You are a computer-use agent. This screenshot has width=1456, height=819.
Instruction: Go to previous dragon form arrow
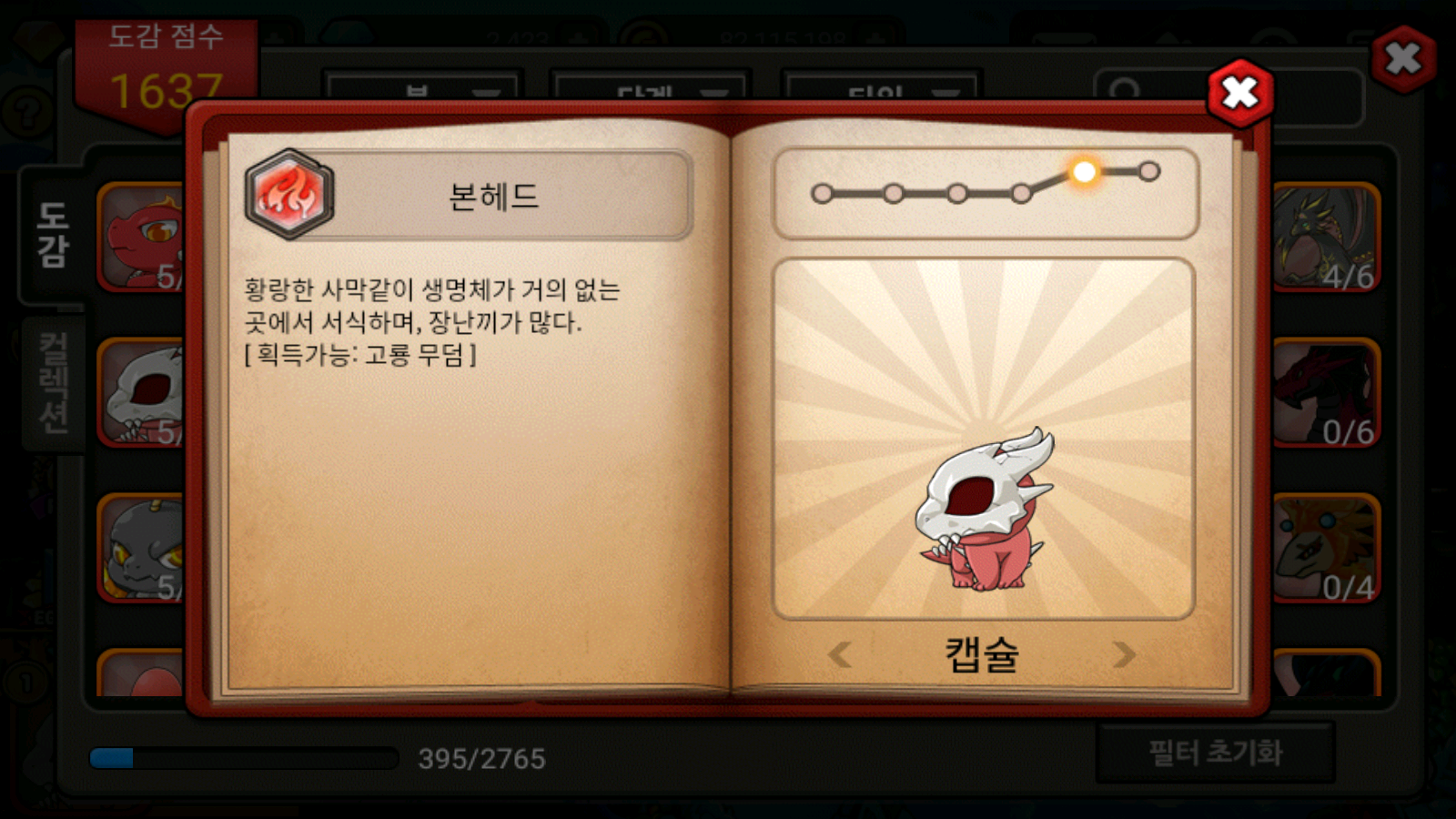coord(840,653)
